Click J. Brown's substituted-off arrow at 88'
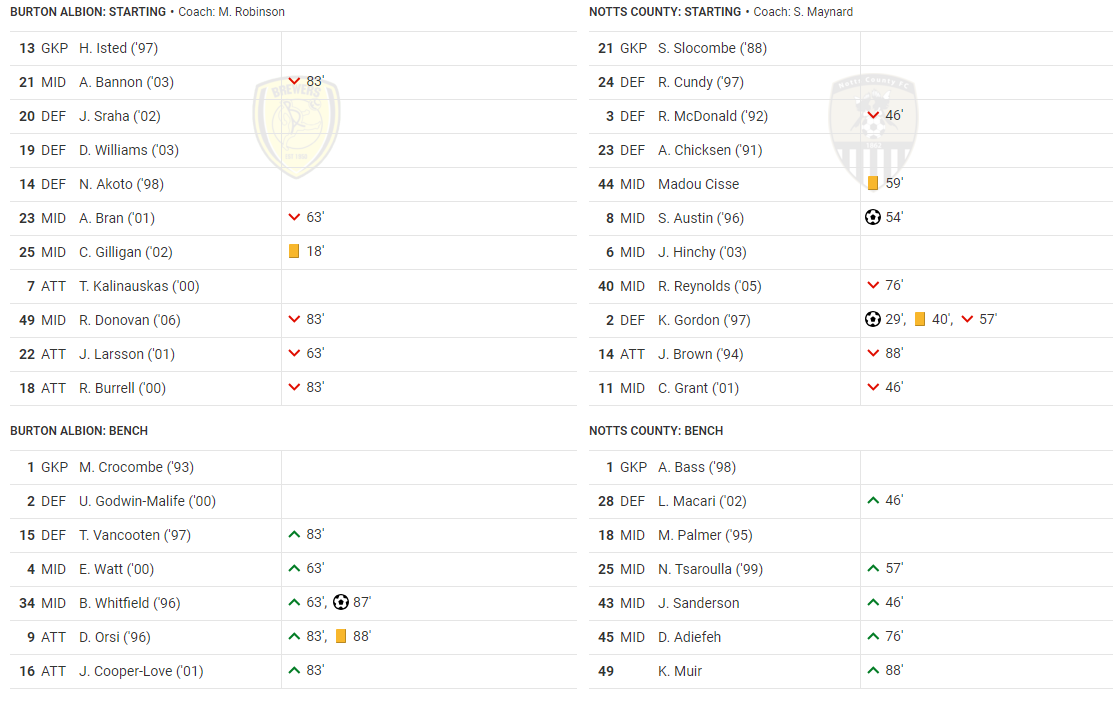The width and height of the screenshot is (1113, 702). click(873, 353)
